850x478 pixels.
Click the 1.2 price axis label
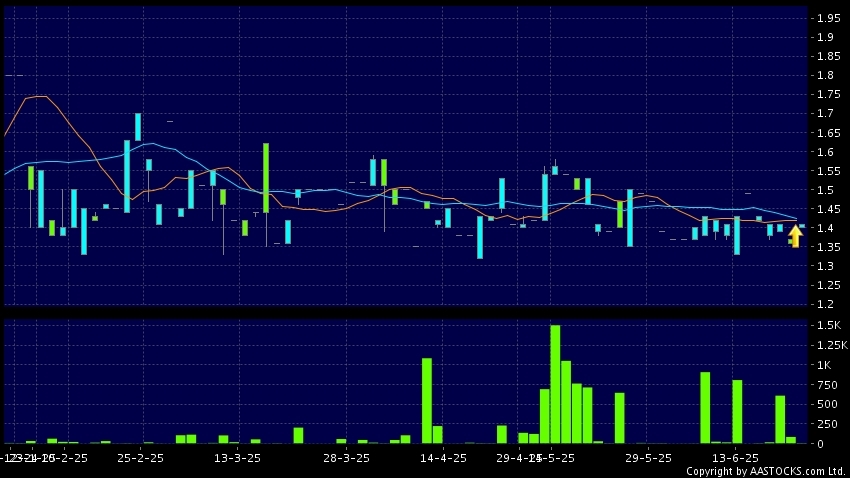[x=825, y=304]
